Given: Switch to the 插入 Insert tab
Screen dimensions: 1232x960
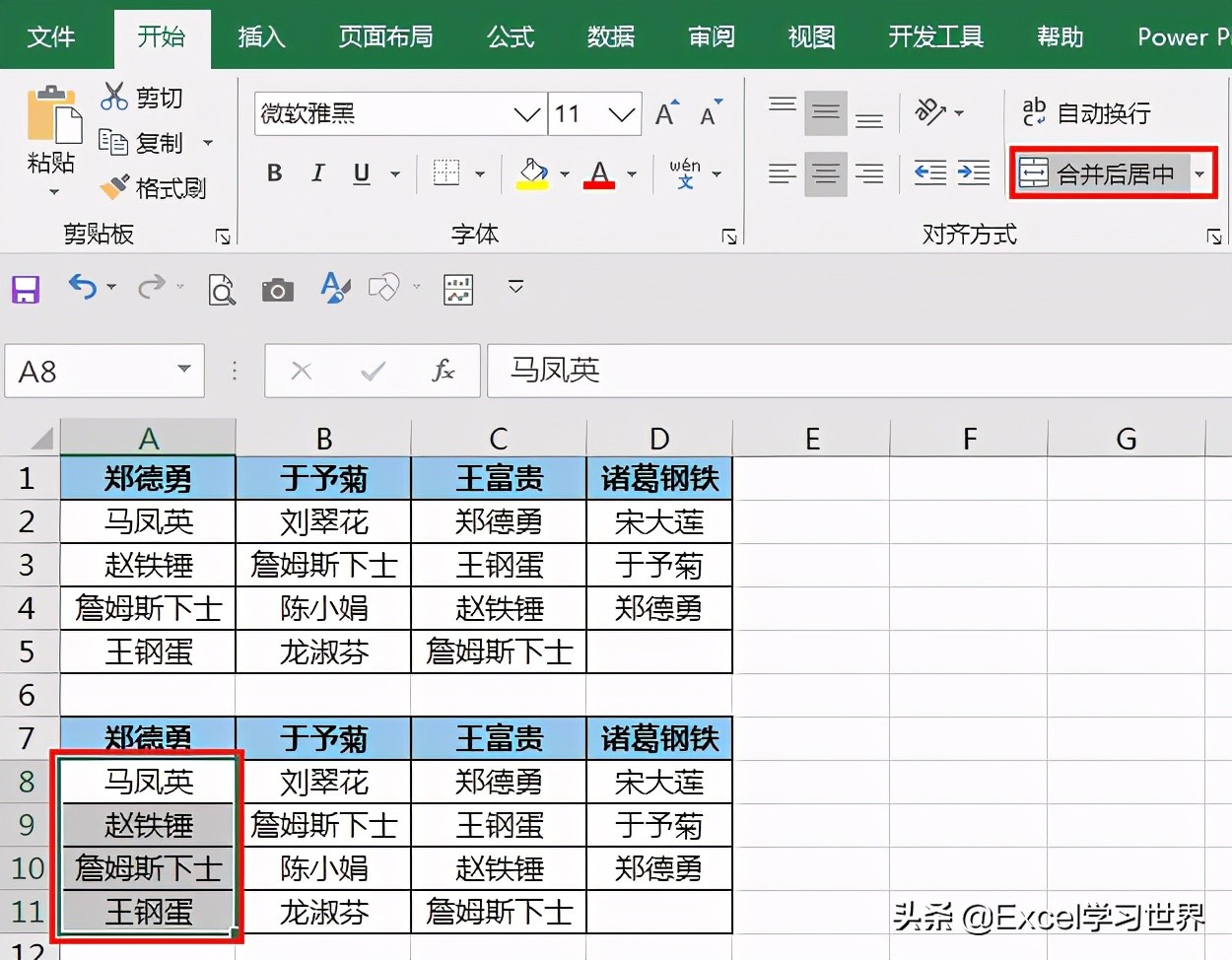Looking at the screenshot, I should [x=262, y=36].
